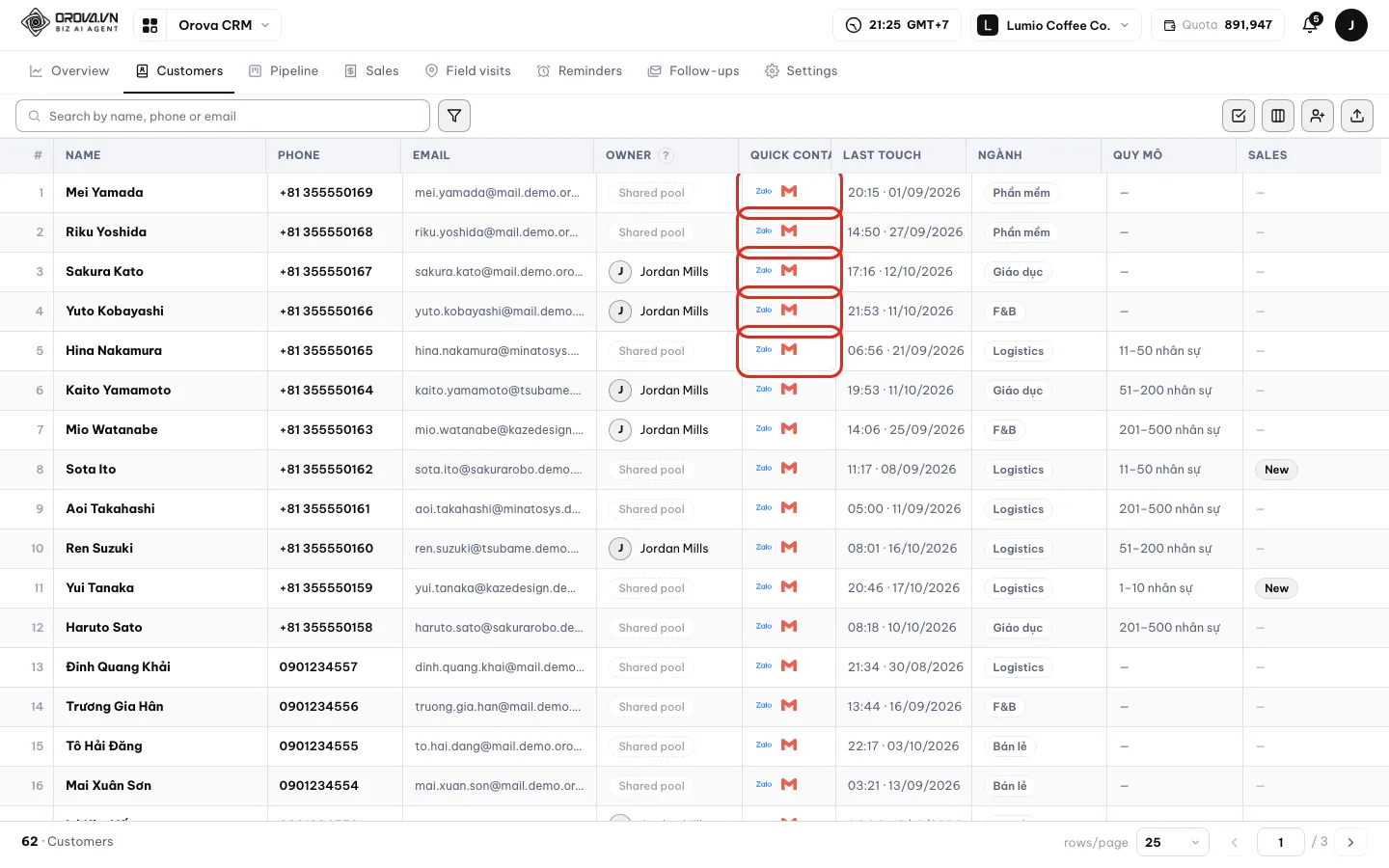This screenshot has width=1389, height=868.
Task: Open Zalo chat for Yui Tanaka
Action: [x=764, y=587]
